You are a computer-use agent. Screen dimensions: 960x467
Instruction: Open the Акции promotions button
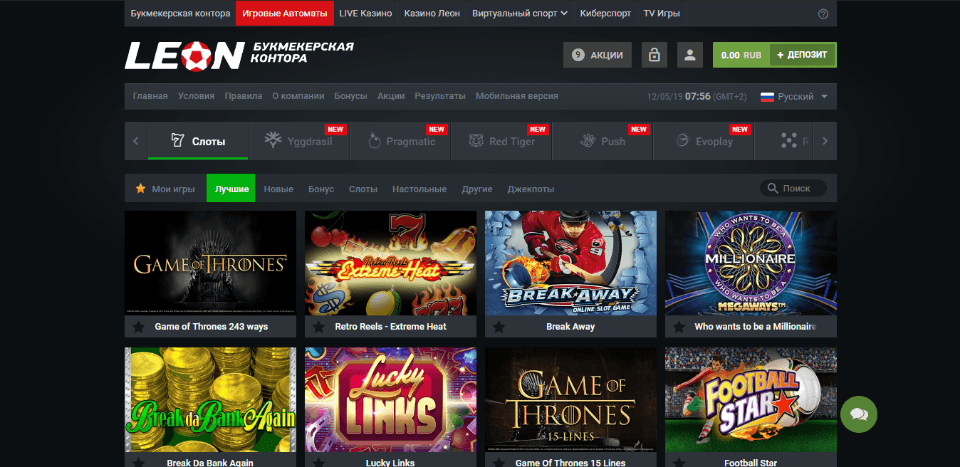coord(598,55)
